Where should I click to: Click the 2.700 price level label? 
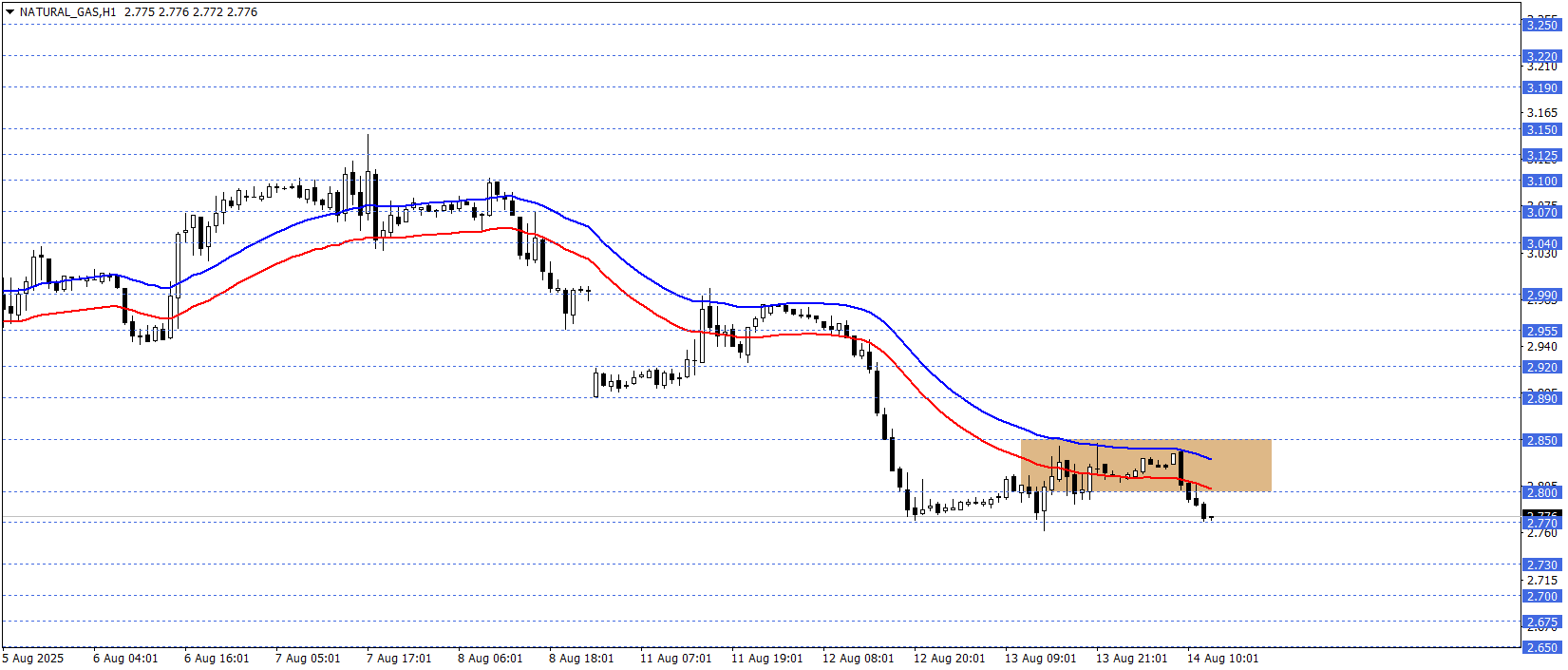1541,596
